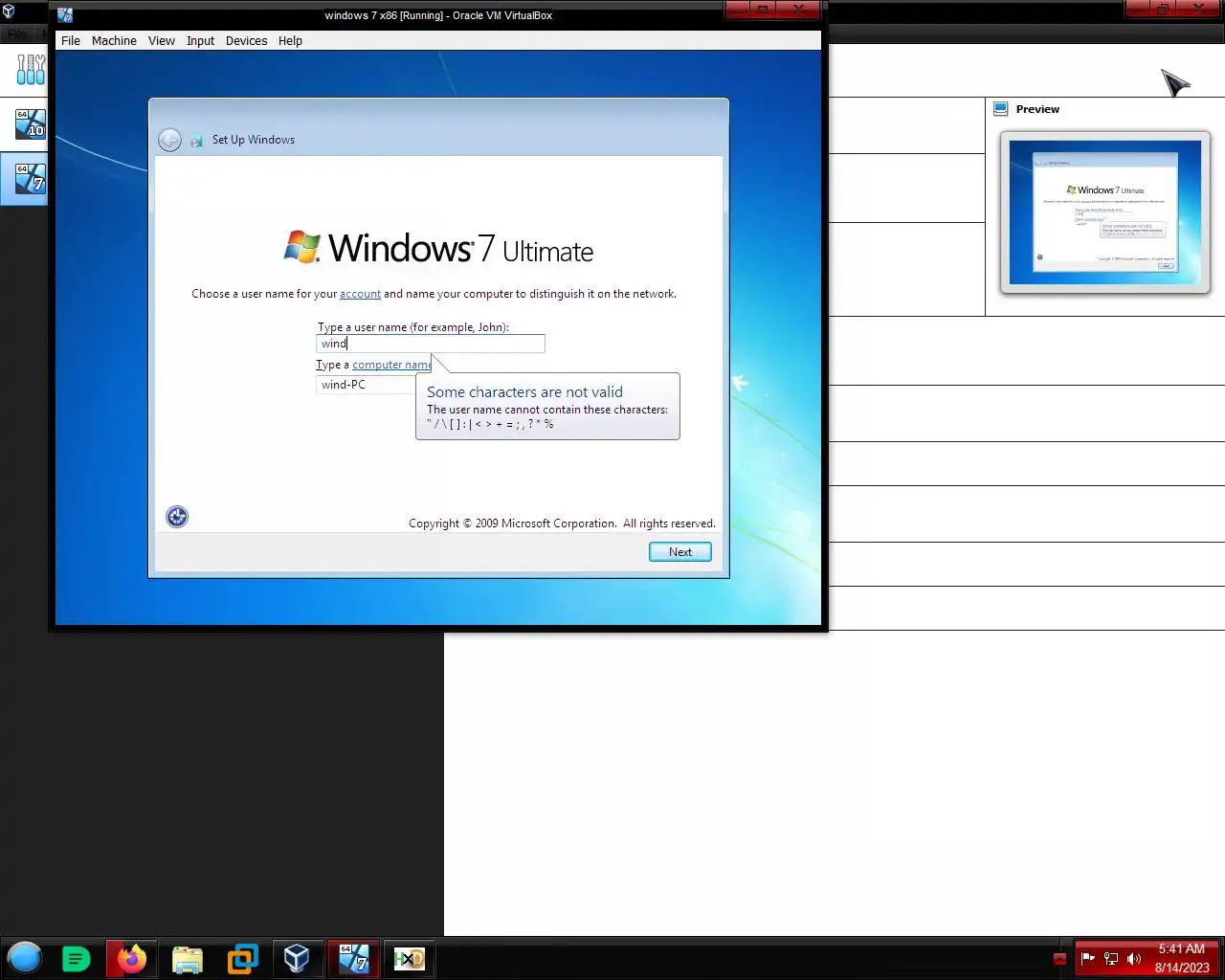Open File Explorer from the taskbar
The height and width of the screenshot is (980, 1225).
click(188, 959)
